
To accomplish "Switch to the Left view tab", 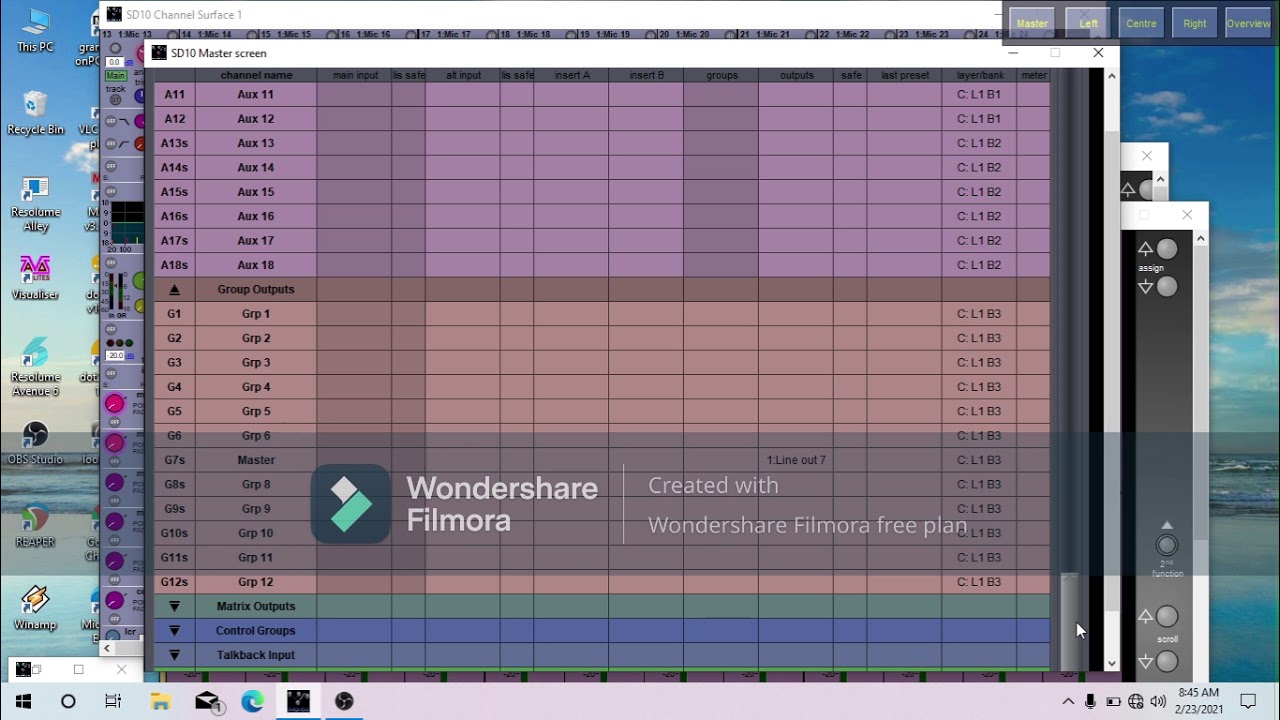I will pos(1088,23).
